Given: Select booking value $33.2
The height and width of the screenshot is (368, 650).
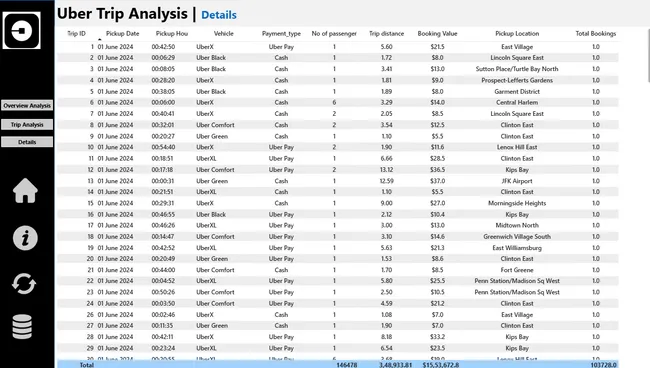Looking at the screenshot, I should 437,337.
